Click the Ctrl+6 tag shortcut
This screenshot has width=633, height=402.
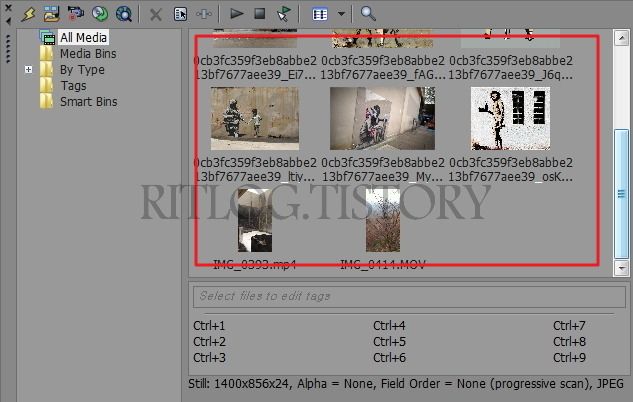389,358
